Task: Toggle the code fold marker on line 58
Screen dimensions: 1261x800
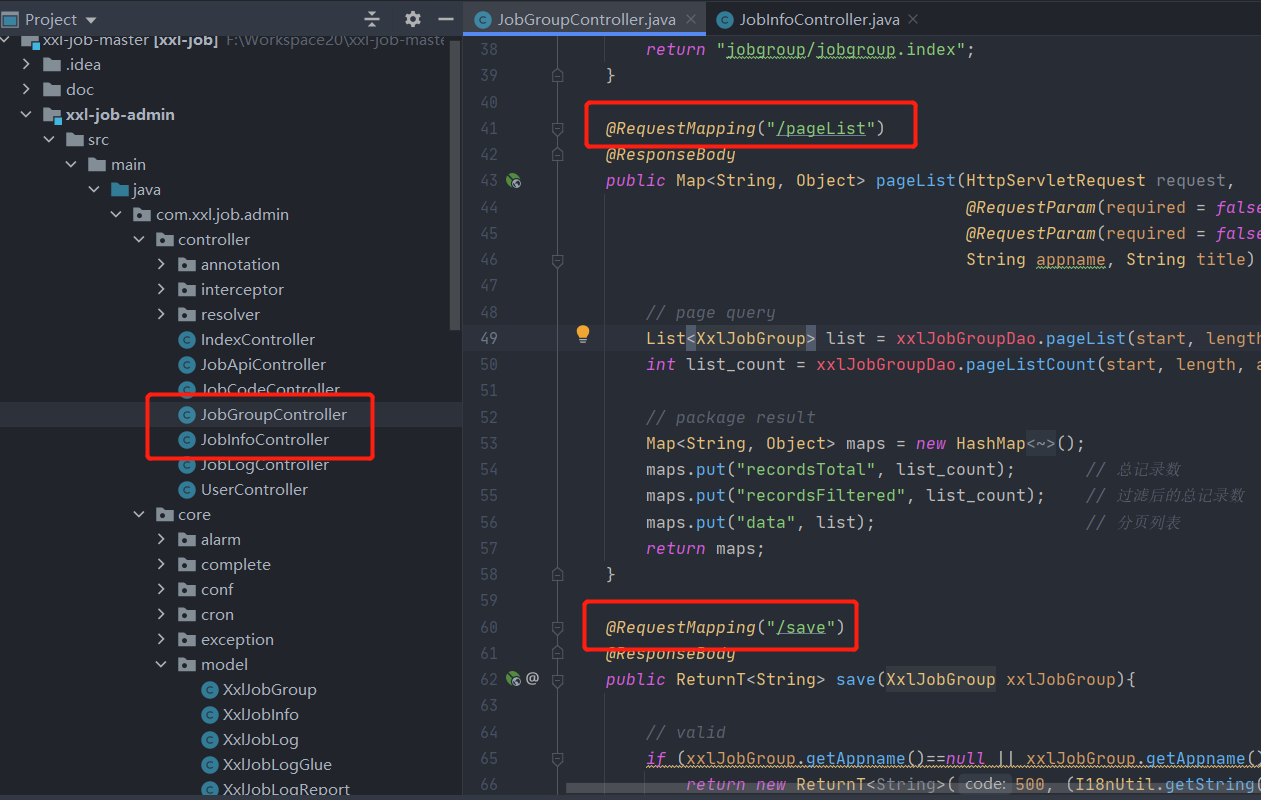Action: tap(558, 574)
